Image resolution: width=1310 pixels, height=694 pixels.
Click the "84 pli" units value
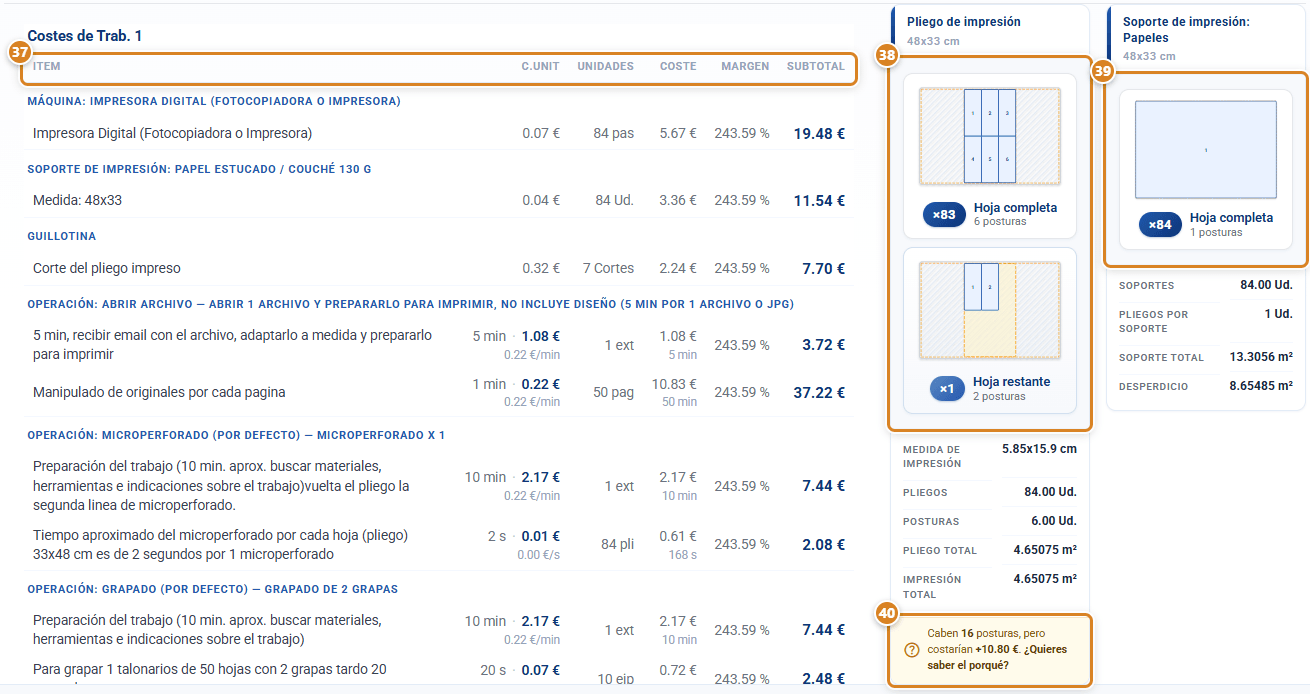[617, 545]
